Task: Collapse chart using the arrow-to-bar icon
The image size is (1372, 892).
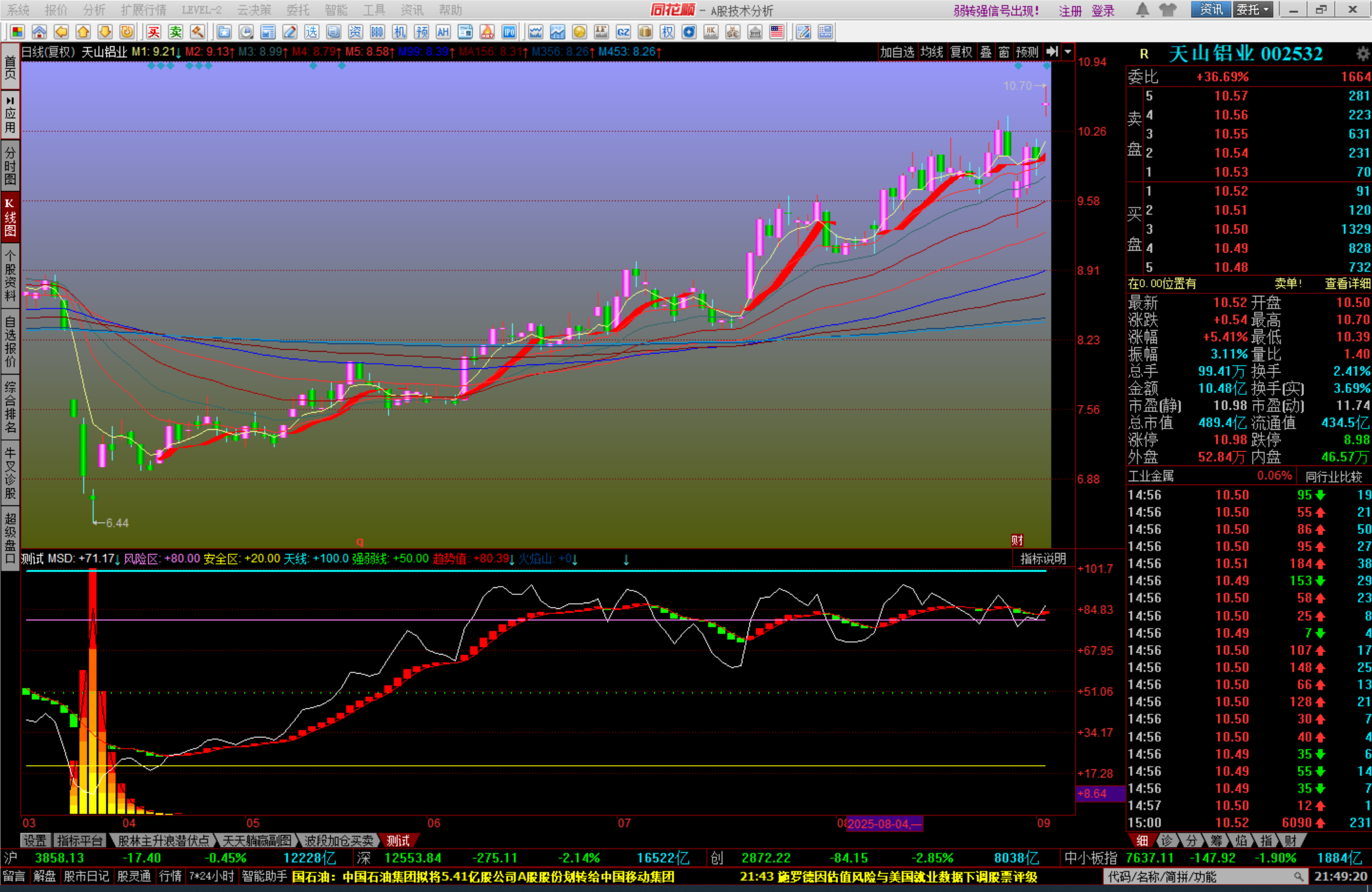Action: click(1053, 52)
